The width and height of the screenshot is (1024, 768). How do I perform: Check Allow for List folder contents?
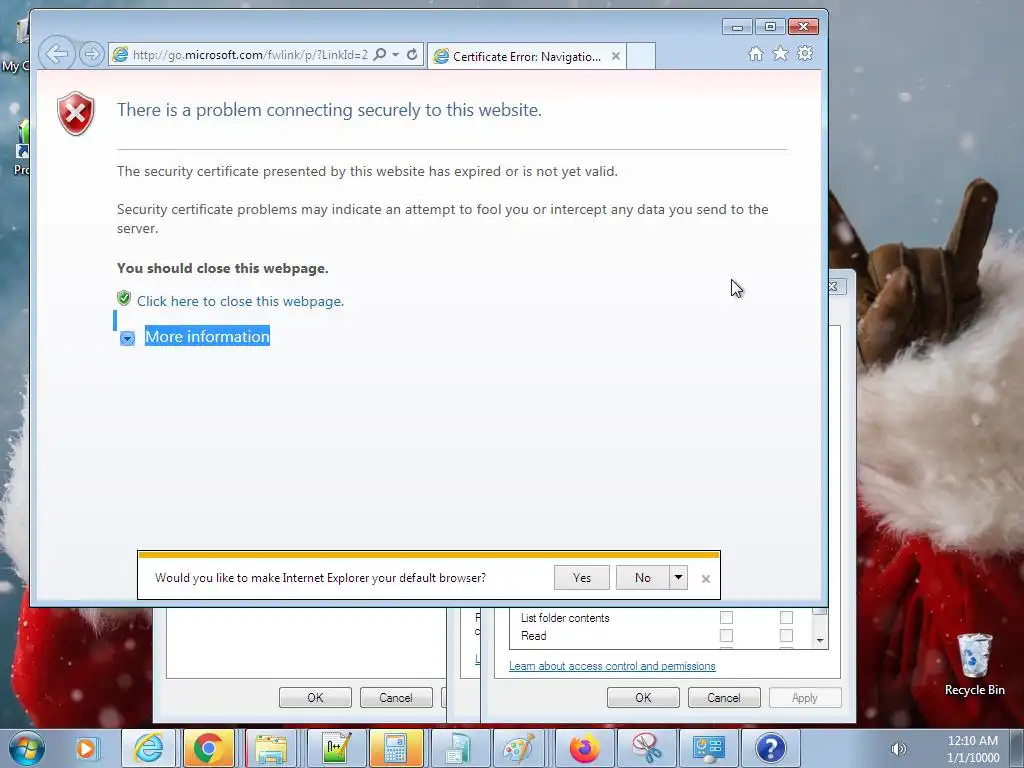pos(726,618)
